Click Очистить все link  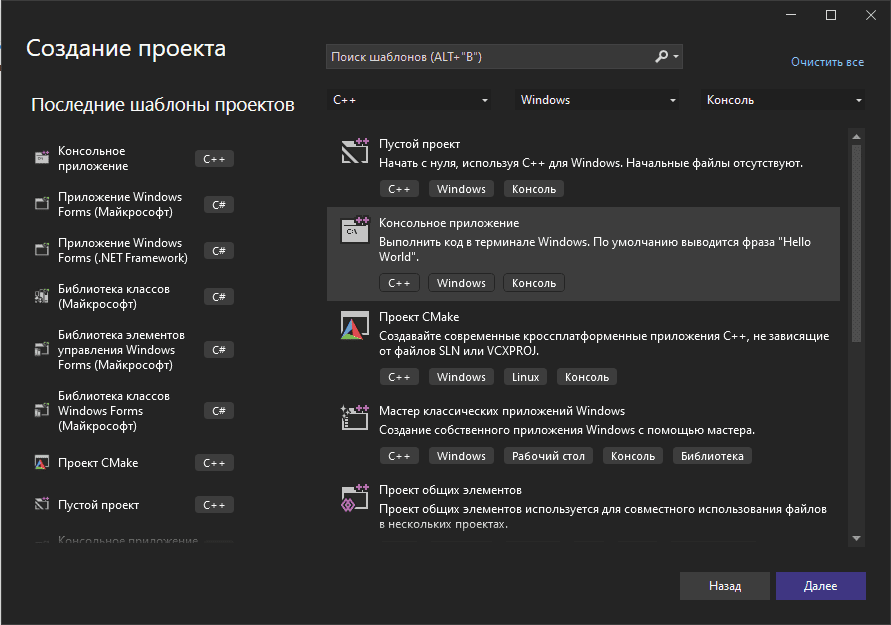pyautogui.click(x=827, y=62)
